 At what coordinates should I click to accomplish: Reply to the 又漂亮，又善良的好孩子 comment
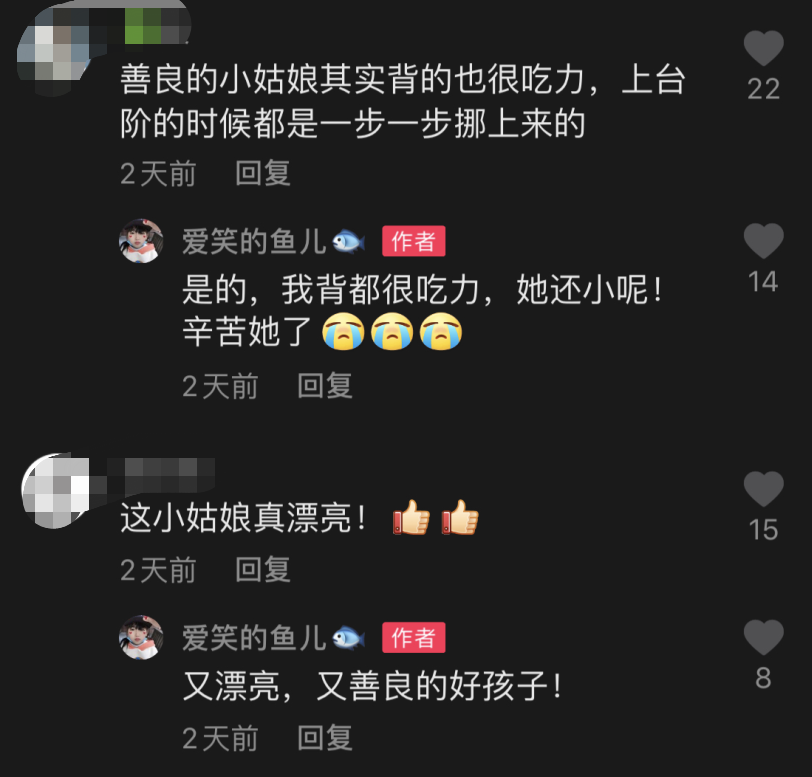[x=325, y=738]
